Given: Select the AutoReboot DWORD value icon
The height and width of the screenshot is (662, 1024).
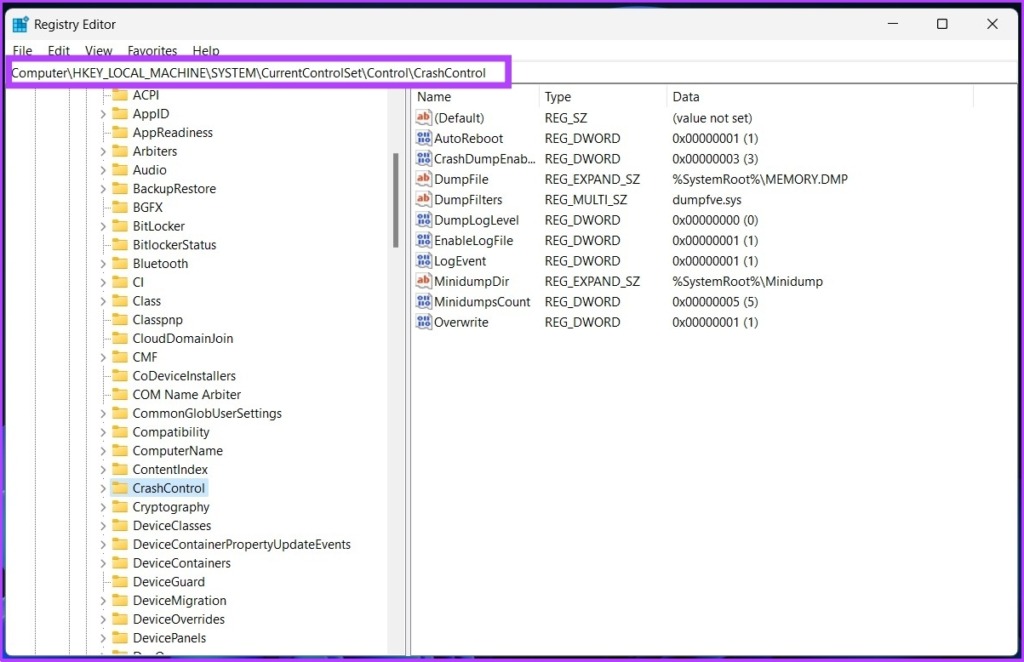Looking at the screenshot, I should pos(423,138).
